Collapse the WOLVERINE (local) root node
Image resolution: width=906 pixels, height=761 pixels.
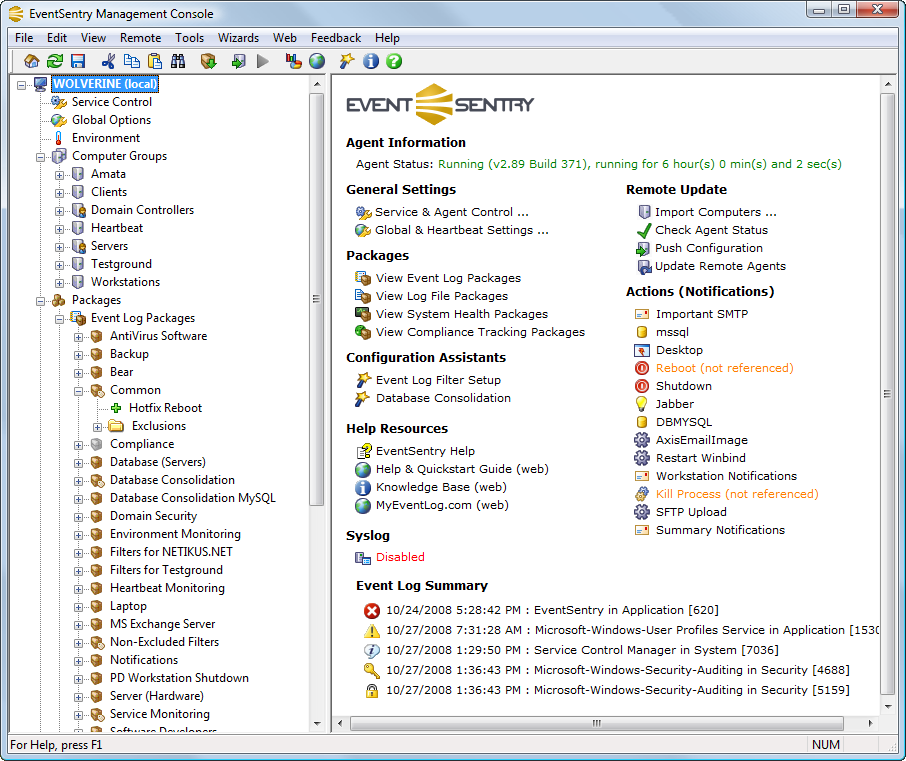pyautogui.click(x=21, y=85)
